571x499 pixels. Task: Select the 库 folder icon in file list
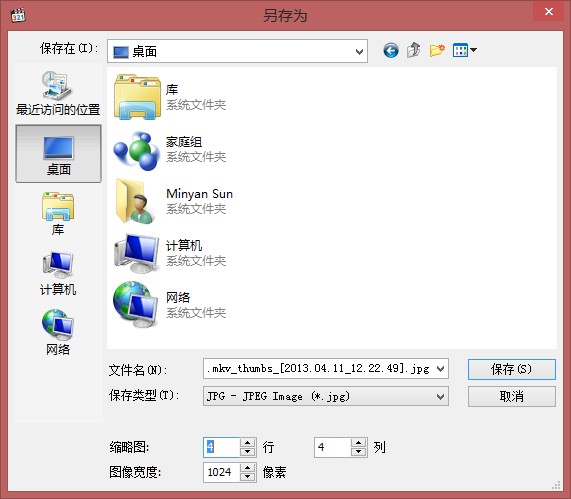pyautogui.click(x=137, y=97)
